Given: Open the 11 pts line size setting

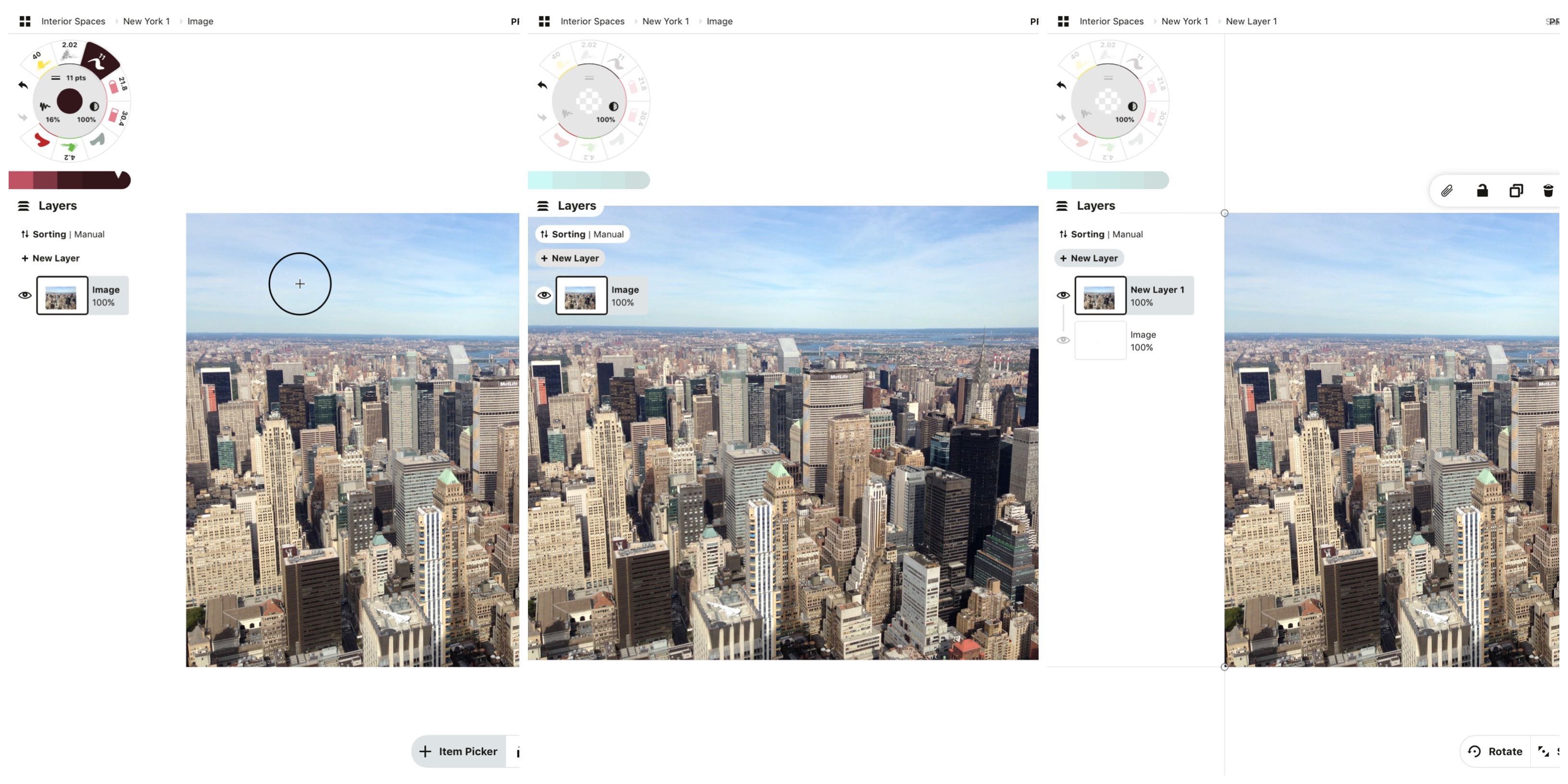Looking at the screenshot, I should (68, 78).
